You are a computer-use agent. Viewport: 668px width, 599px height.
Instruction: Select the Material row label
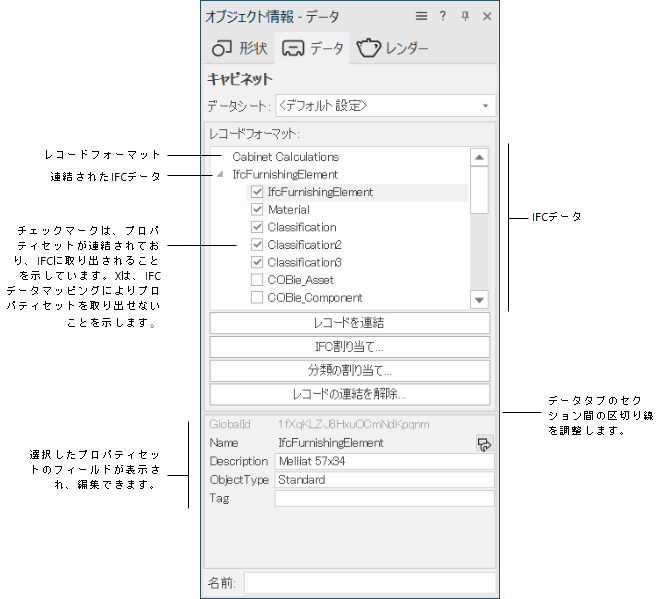pos(288,210)
